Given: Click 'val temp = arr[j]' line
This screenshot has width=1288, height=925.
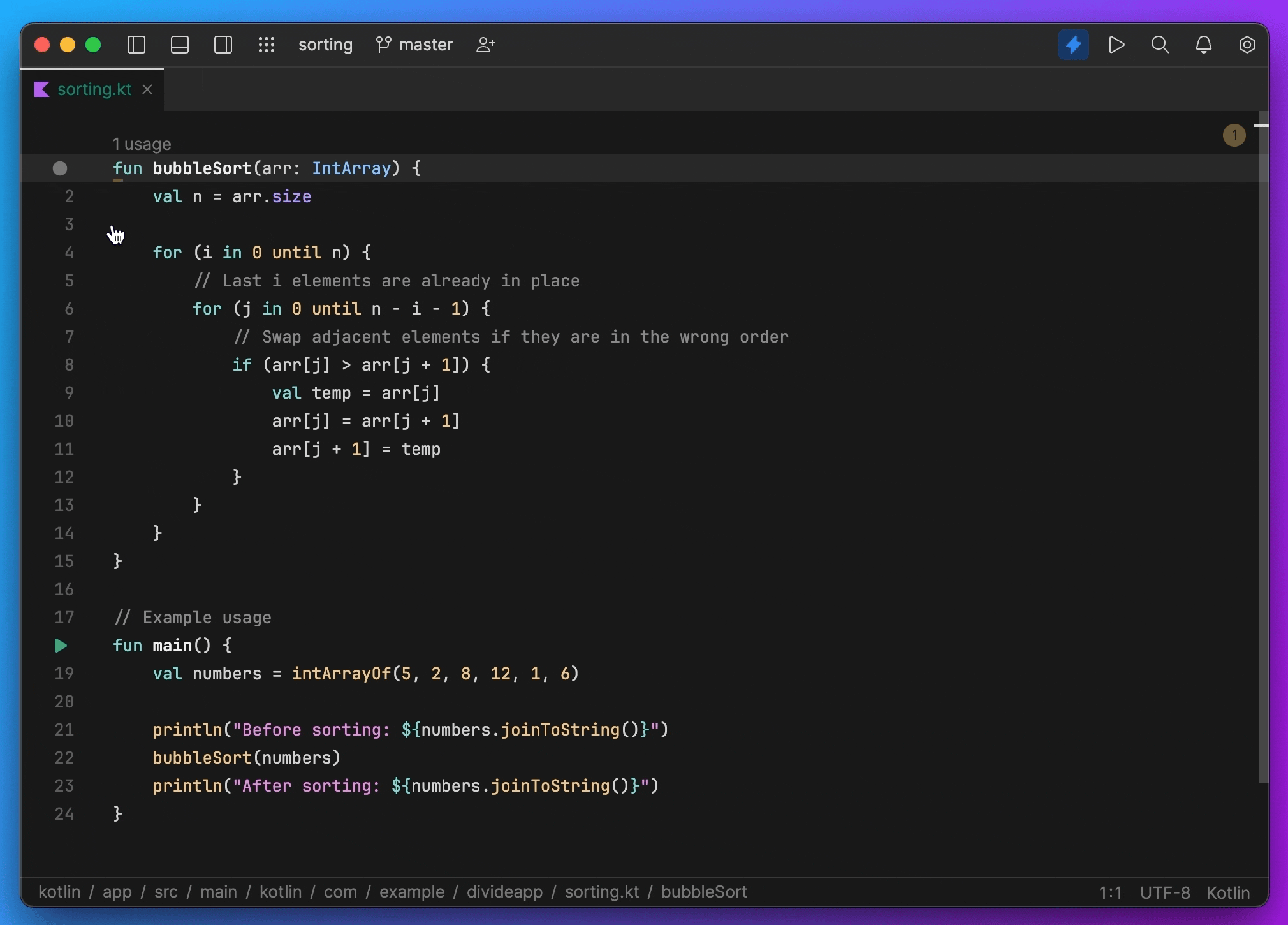Looking at the screenshot, I should (x=356, y=393).
